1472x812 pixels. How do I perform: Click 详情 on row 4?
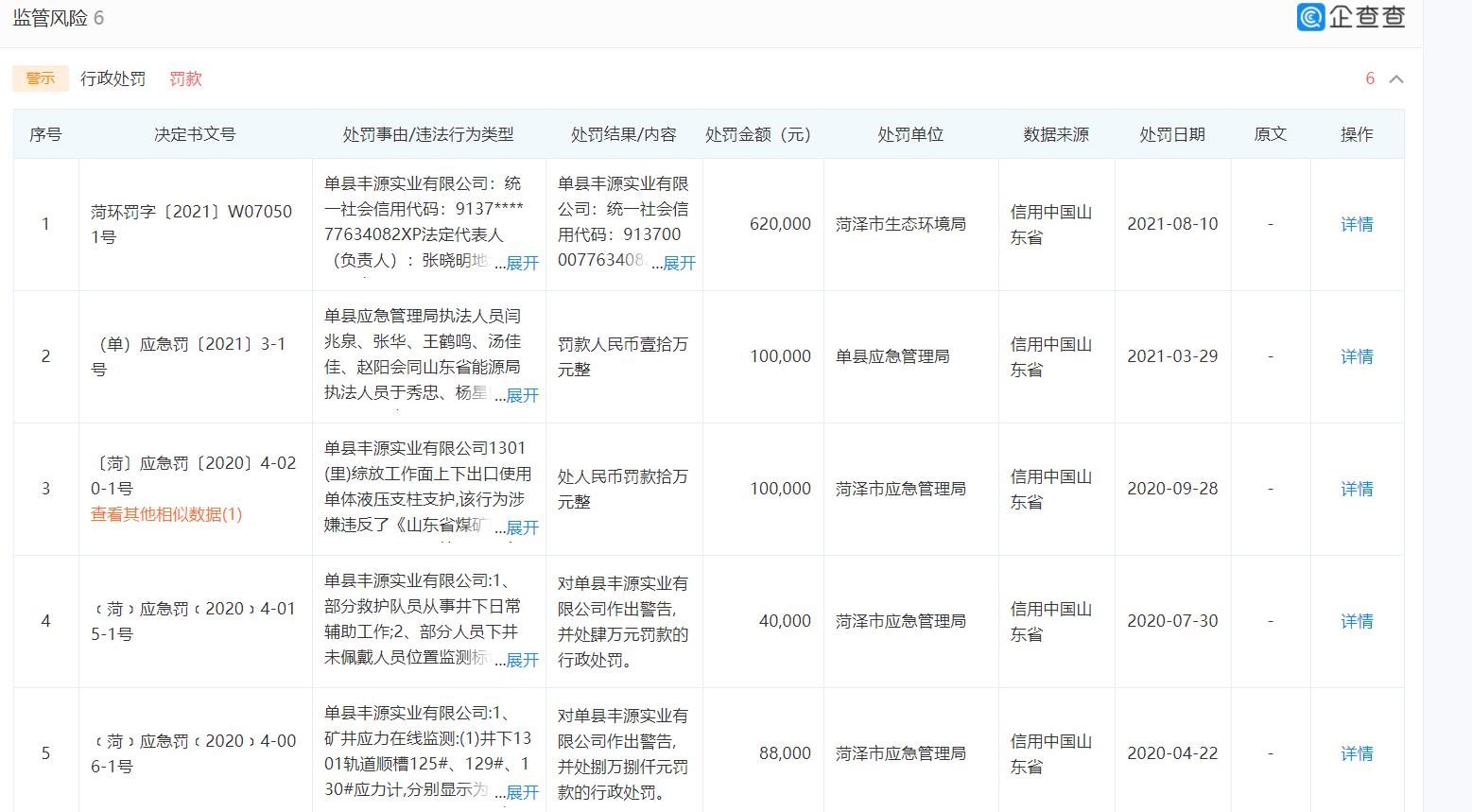[1357, 621]
